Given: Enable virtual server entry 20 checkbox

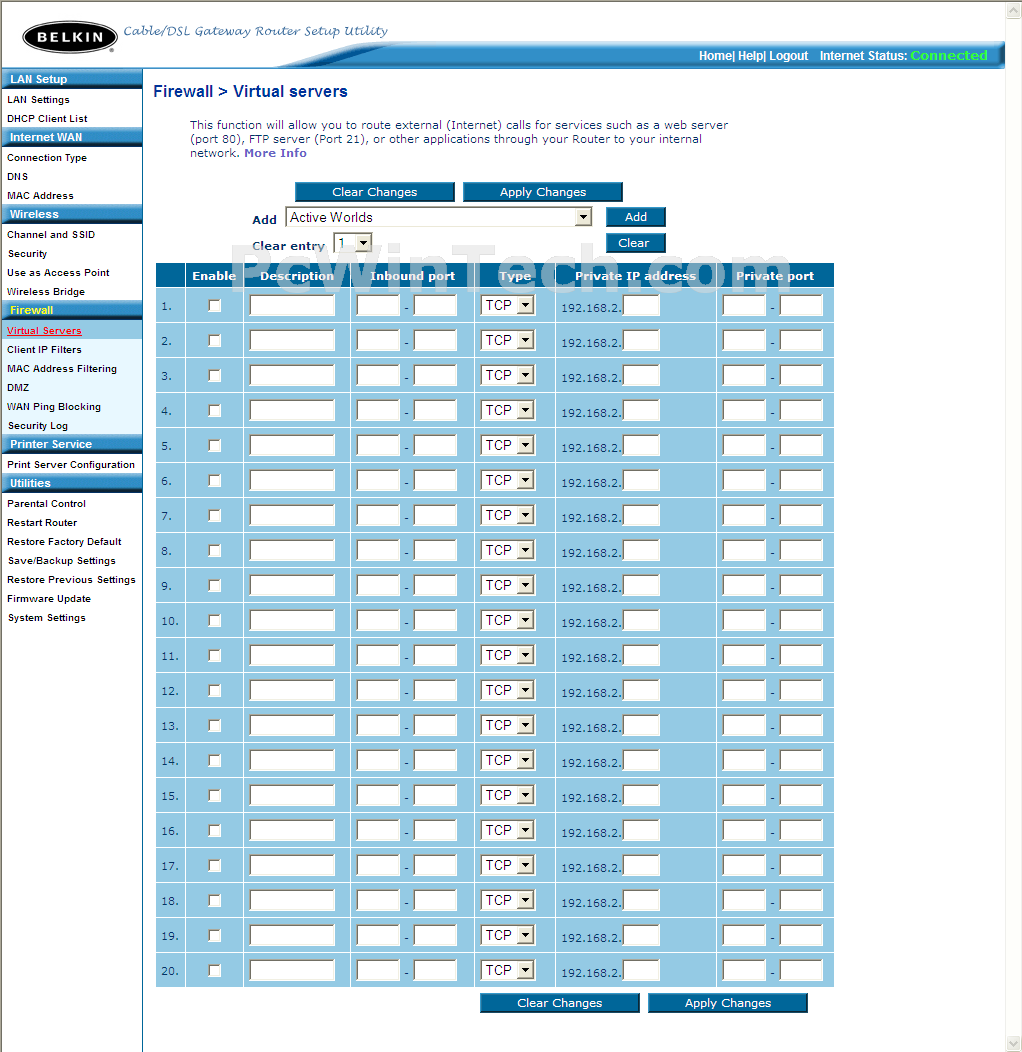Looking at the screenshot, I should click(x=215, y=971).
